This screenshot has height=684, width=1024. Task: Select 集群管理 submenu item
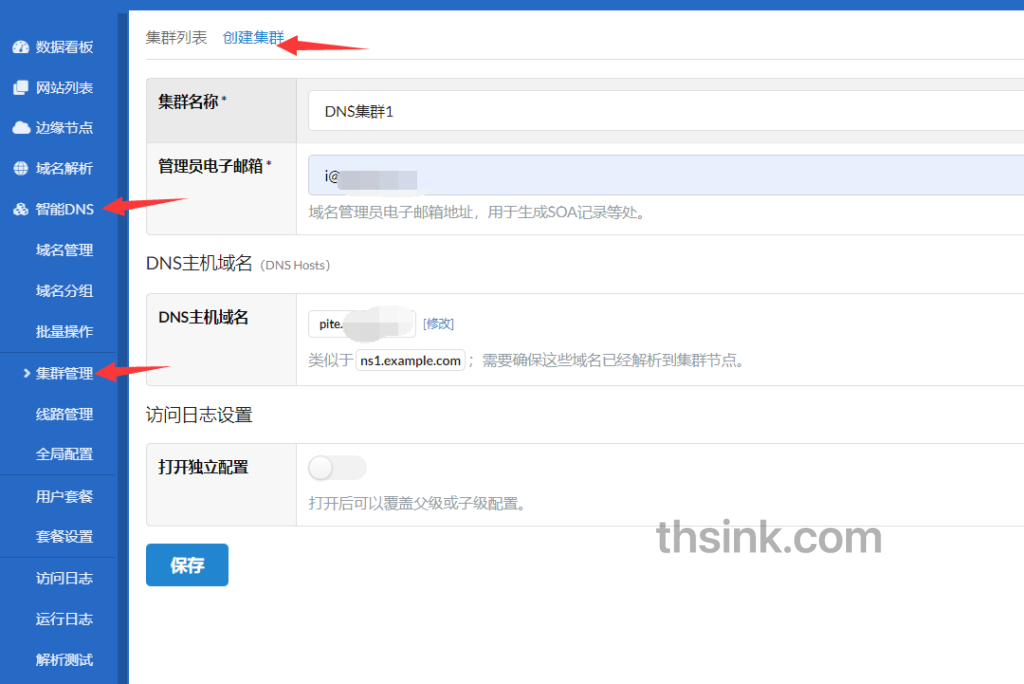(64, 373)
